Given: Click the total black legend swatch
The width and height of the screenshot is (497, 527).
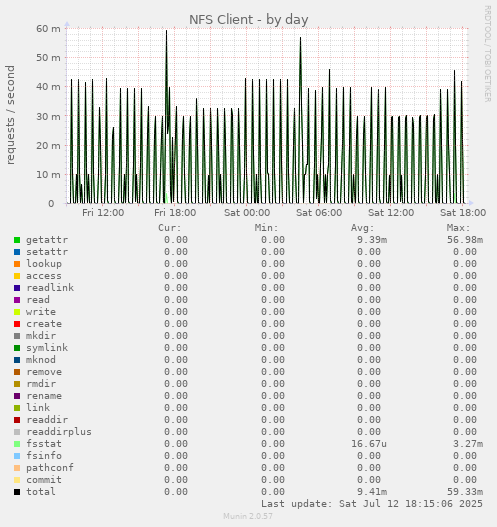Looking at the screenshot, I should [17, 492].
